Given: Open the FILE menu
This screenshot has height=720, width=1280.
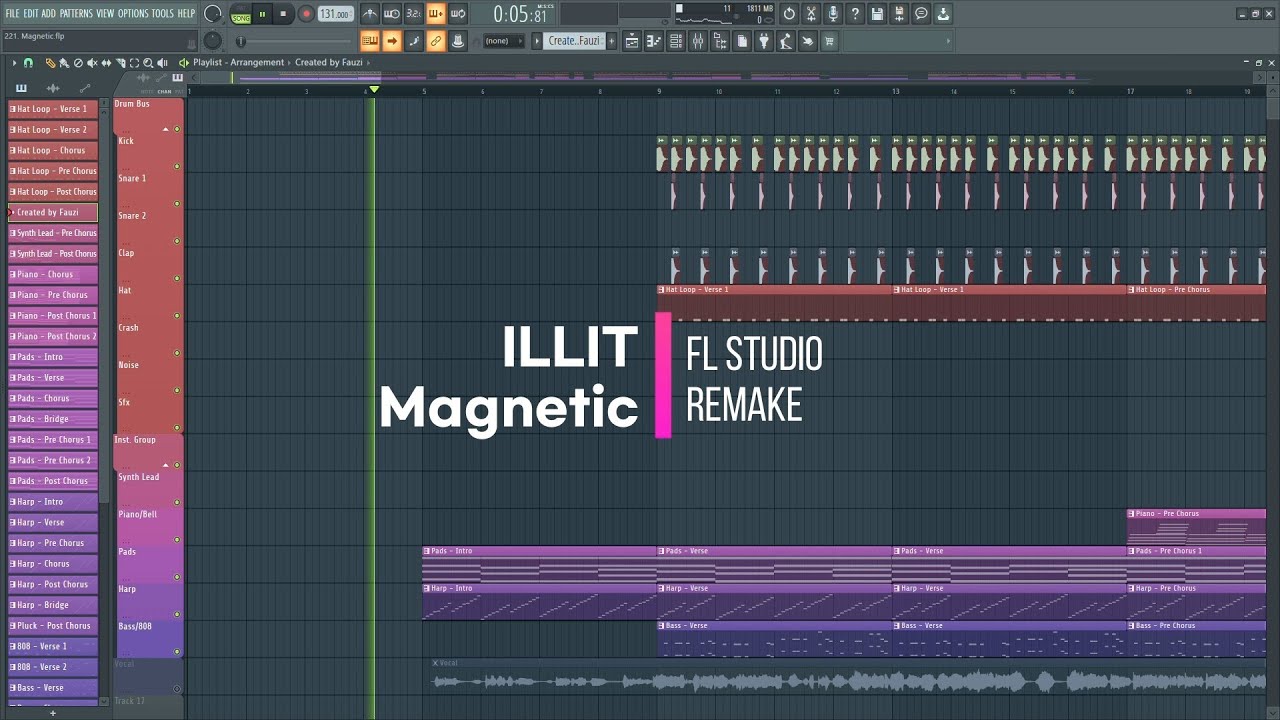Looking at the screenshot, I should coord(12,14).
